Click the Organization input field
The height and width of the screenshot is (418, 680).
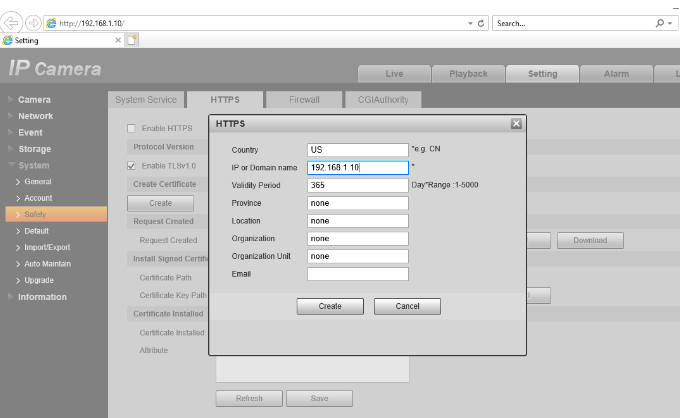pyautogui.click(x=358, y=239)
